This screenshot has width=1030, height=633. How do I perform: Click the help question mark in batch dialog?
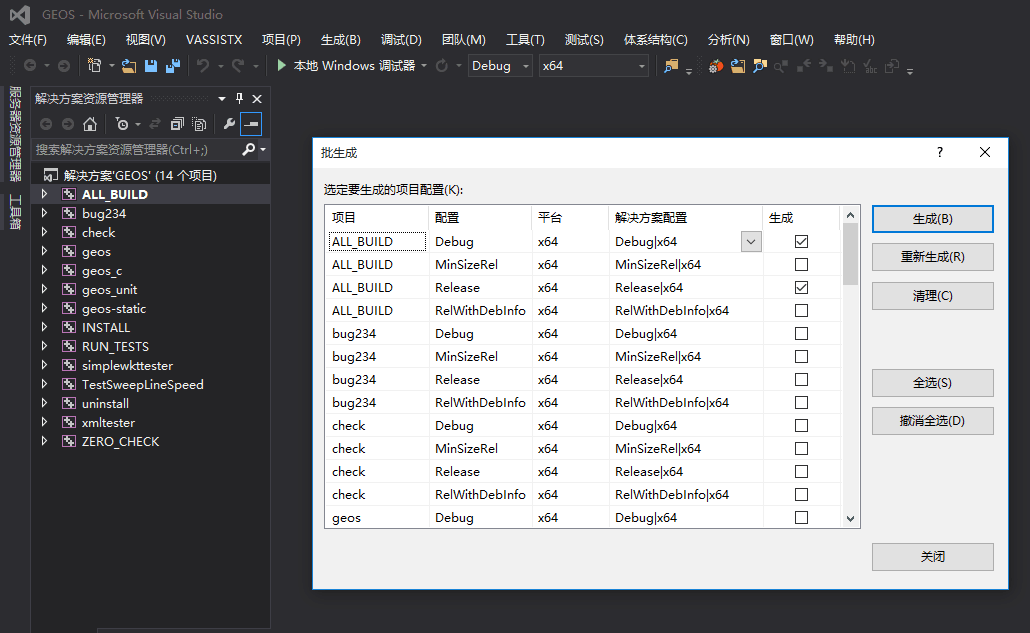940,152
